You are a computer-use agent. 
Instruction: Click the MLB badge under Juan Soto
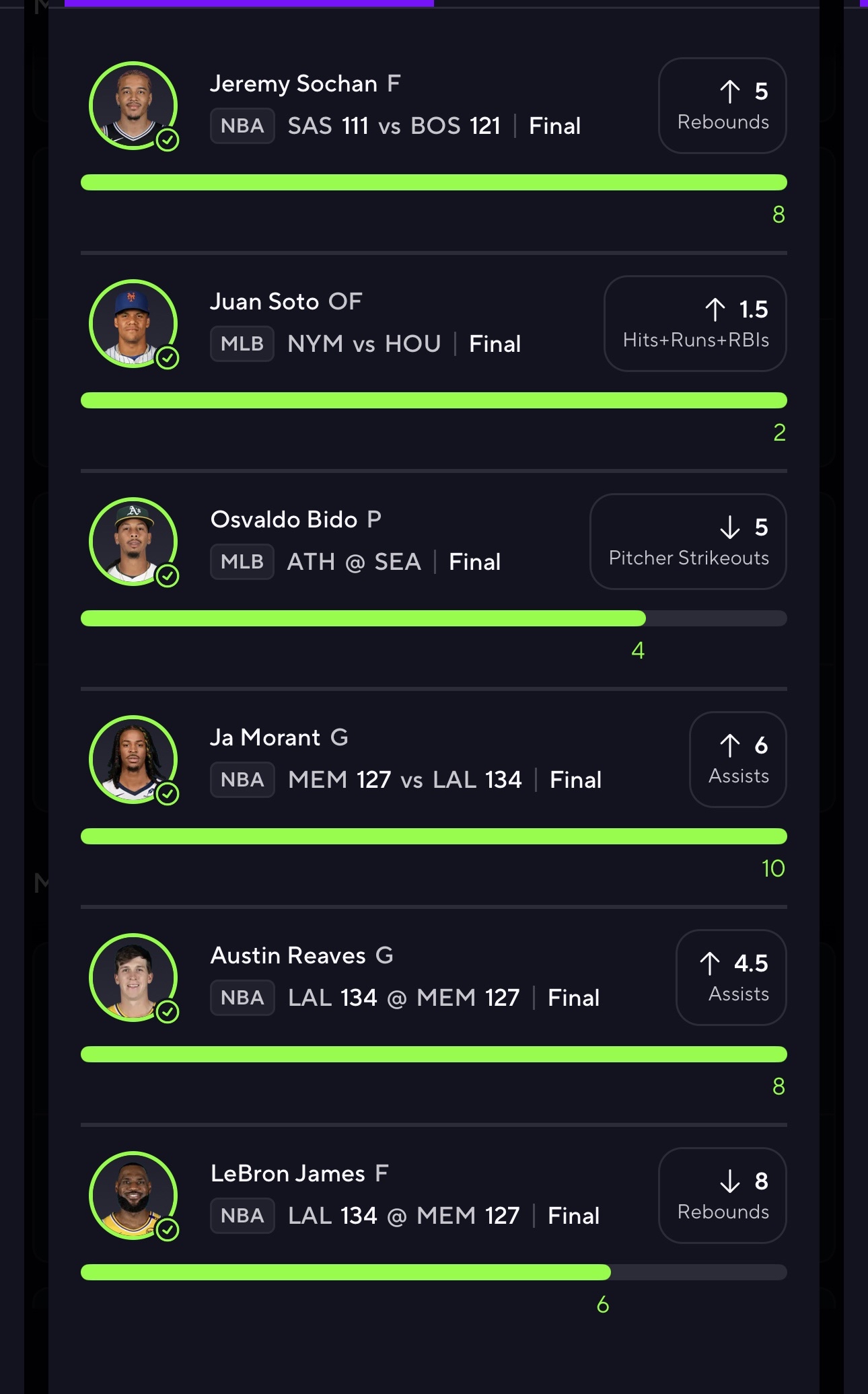pos(242,344)
